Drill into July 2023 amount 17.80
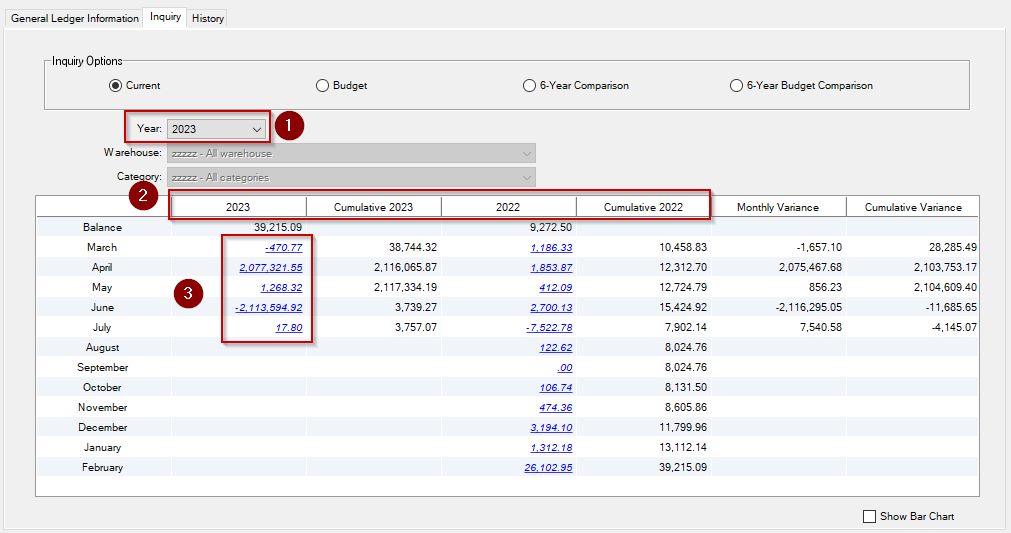Image resolution: width=1011 pixels, height=533 pixels. tap(288, 327)
